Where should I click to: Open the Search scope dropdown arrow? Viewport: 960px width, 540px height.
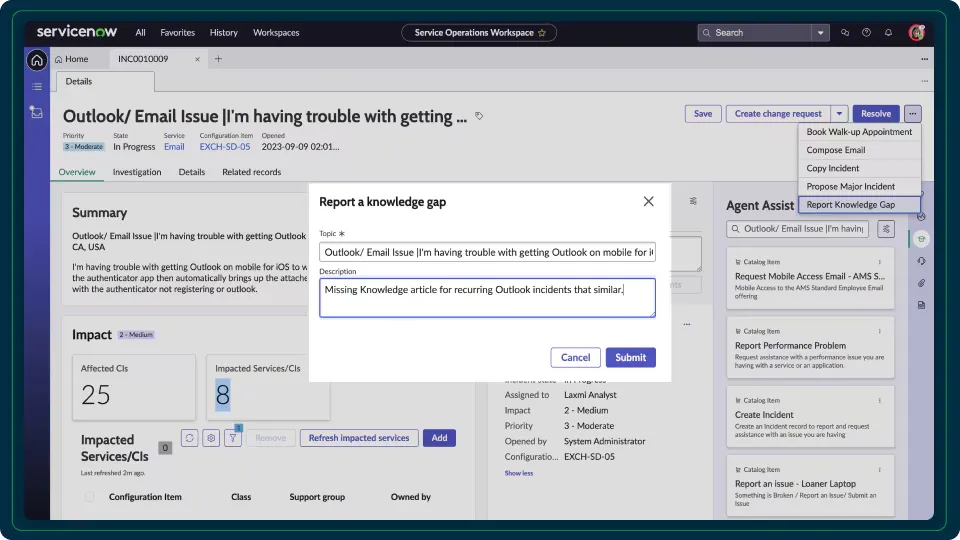821,32
